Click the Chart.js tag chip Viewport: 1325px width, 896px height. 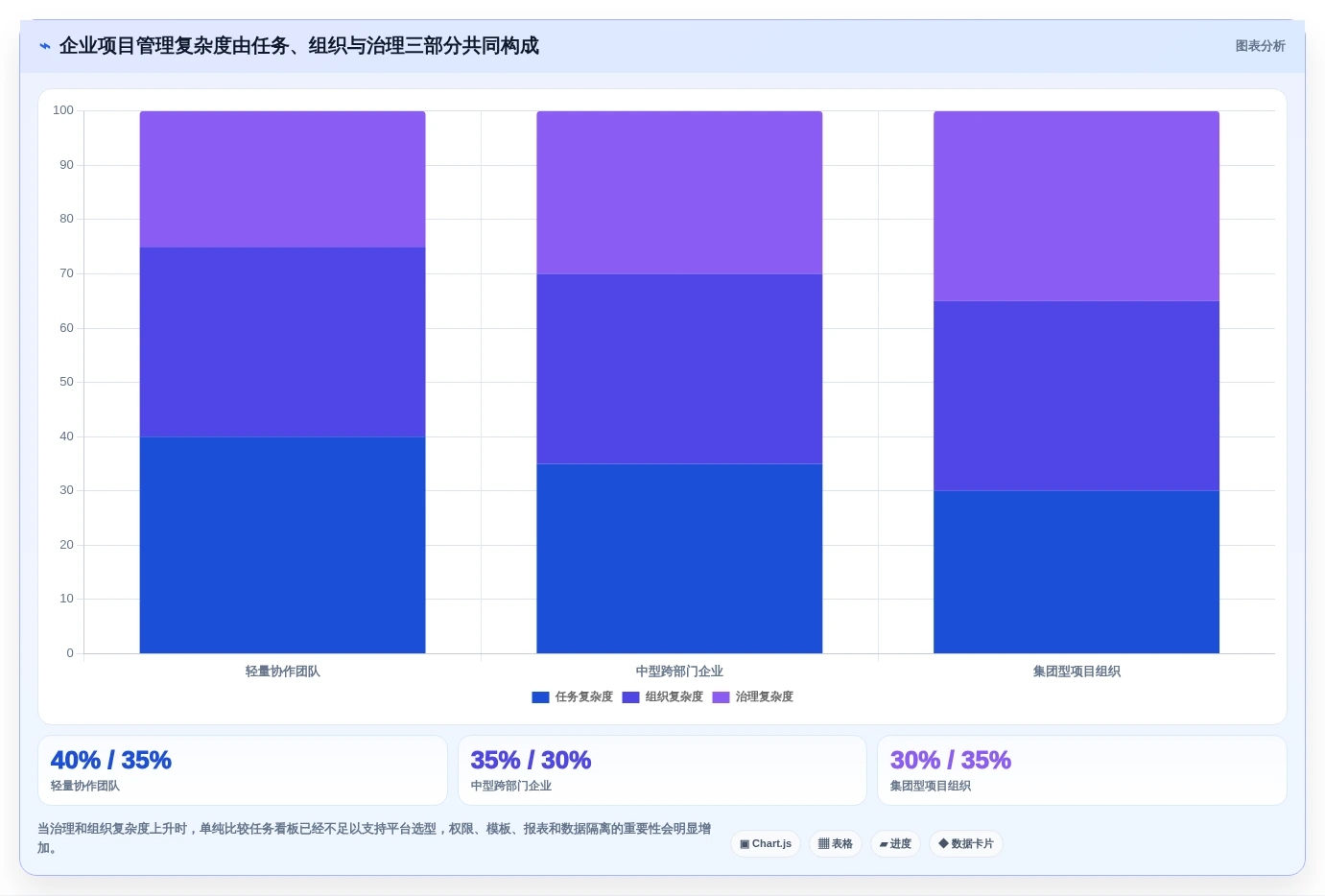click(766, 844)
